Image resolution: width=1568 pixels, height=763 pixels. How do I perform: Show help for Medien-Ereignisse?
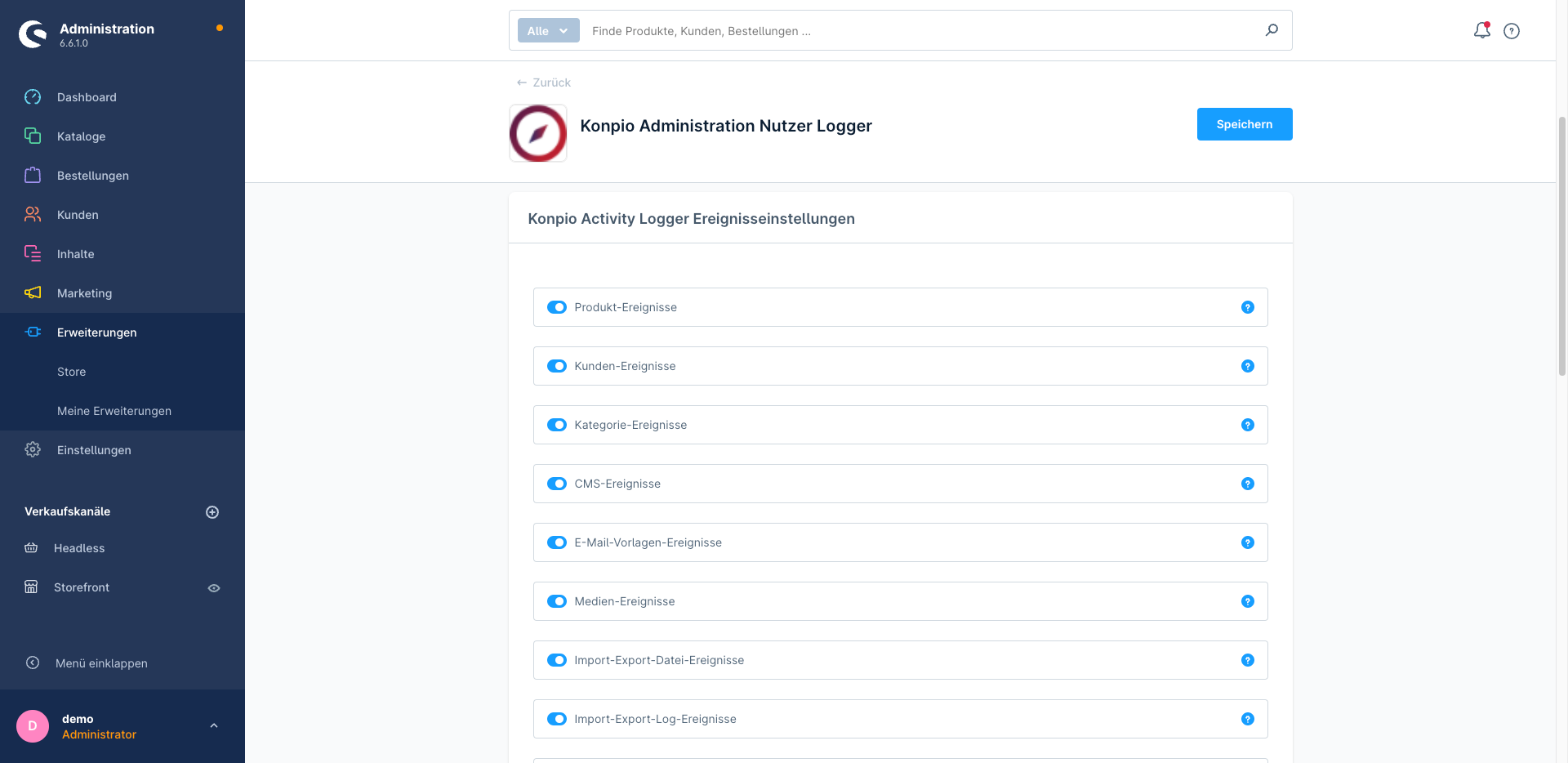pos(1248,601)
